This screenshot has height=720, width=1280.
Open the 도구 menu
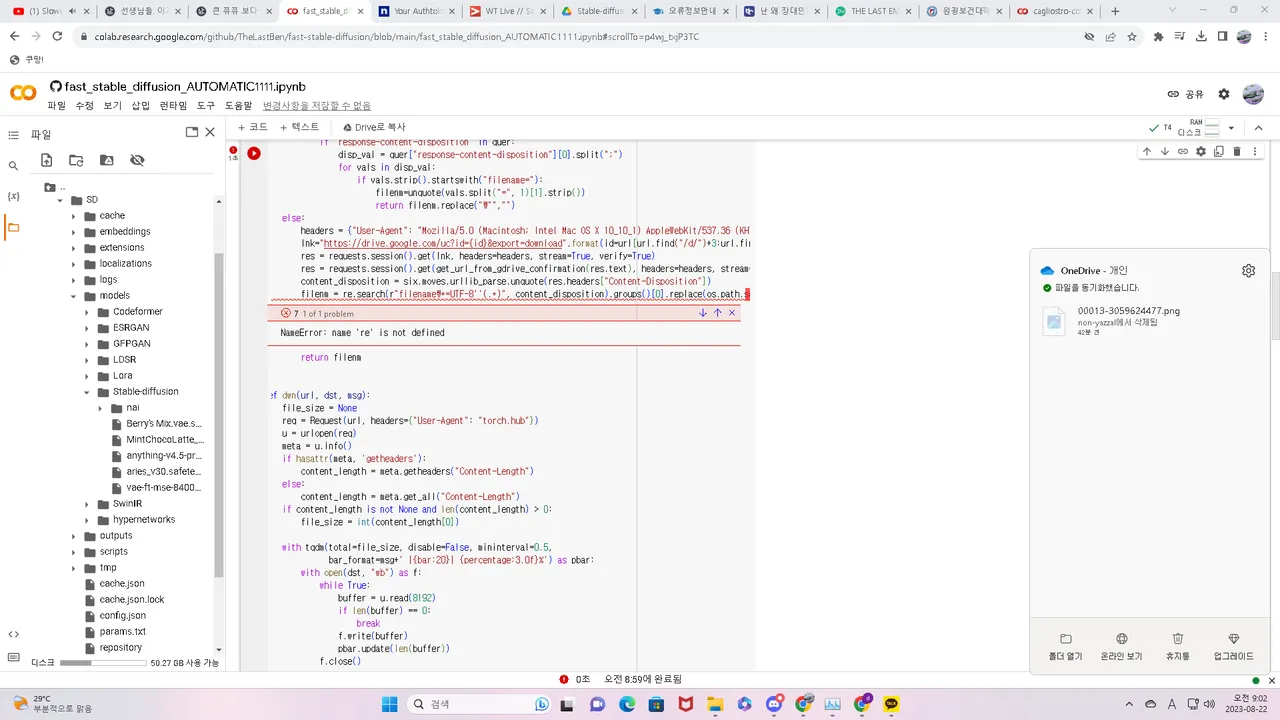205,106
